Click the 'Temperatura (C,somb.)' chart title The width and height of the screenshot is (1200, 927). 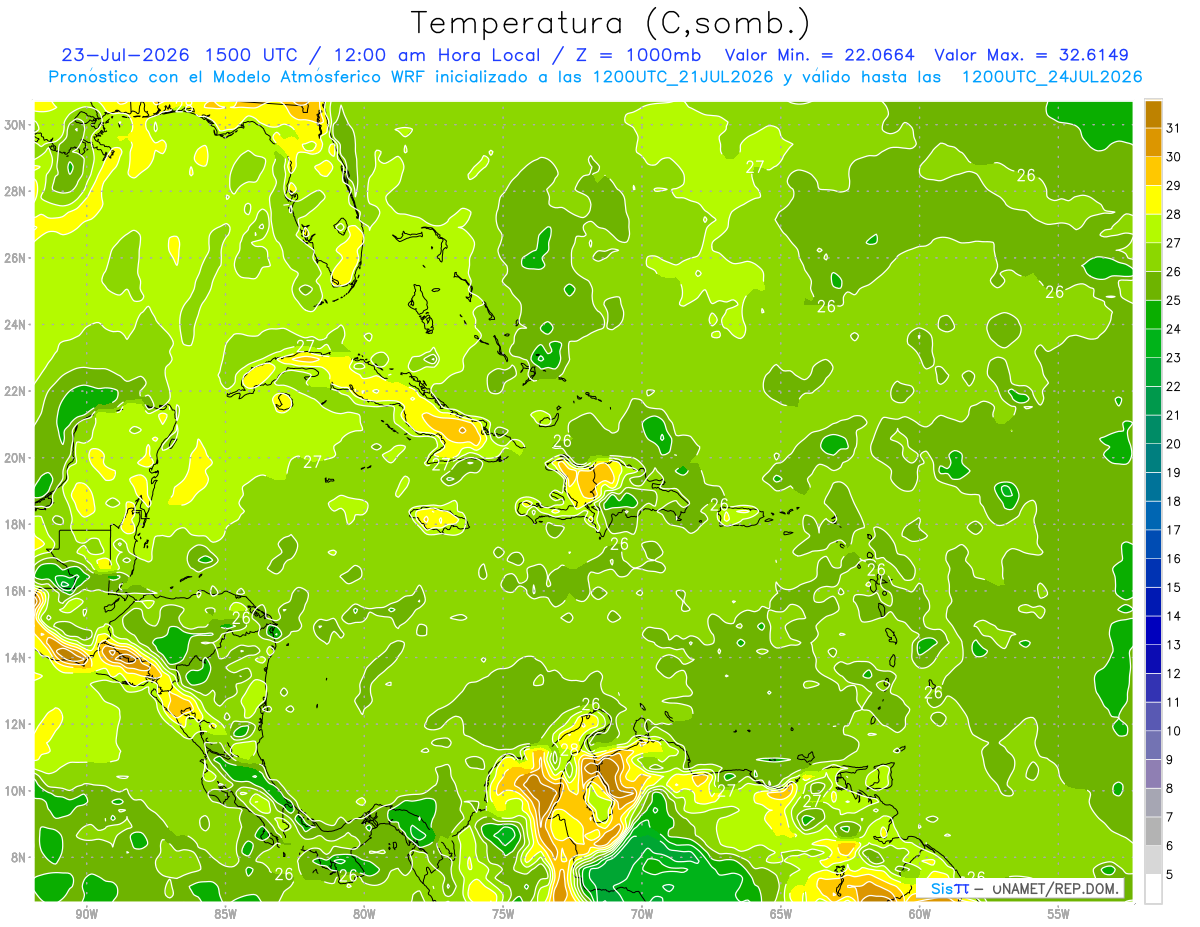tap(611, 23)
